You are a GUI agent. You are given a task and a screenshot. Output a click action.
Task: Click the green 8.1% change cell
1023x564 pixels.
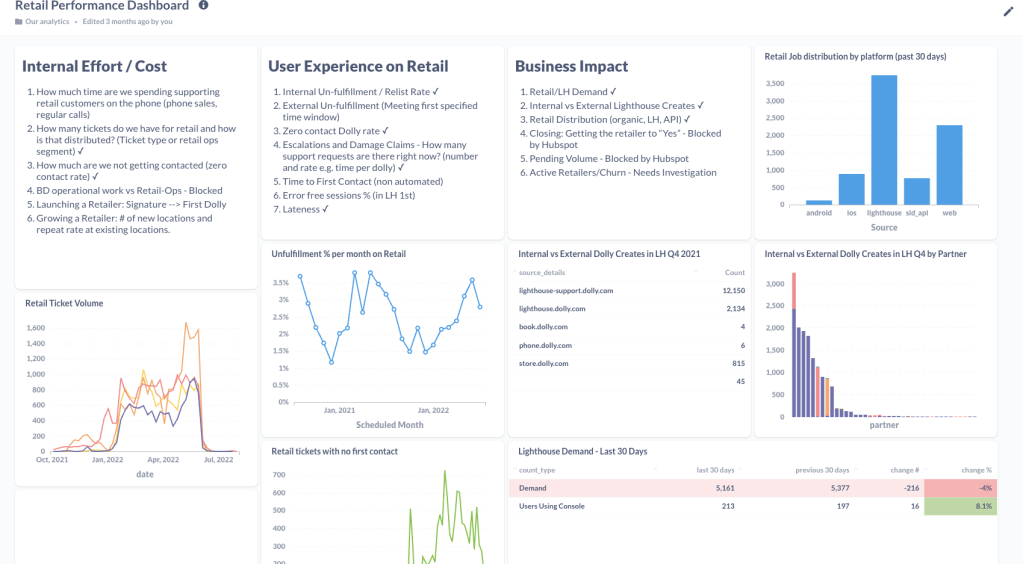point(959,506)
